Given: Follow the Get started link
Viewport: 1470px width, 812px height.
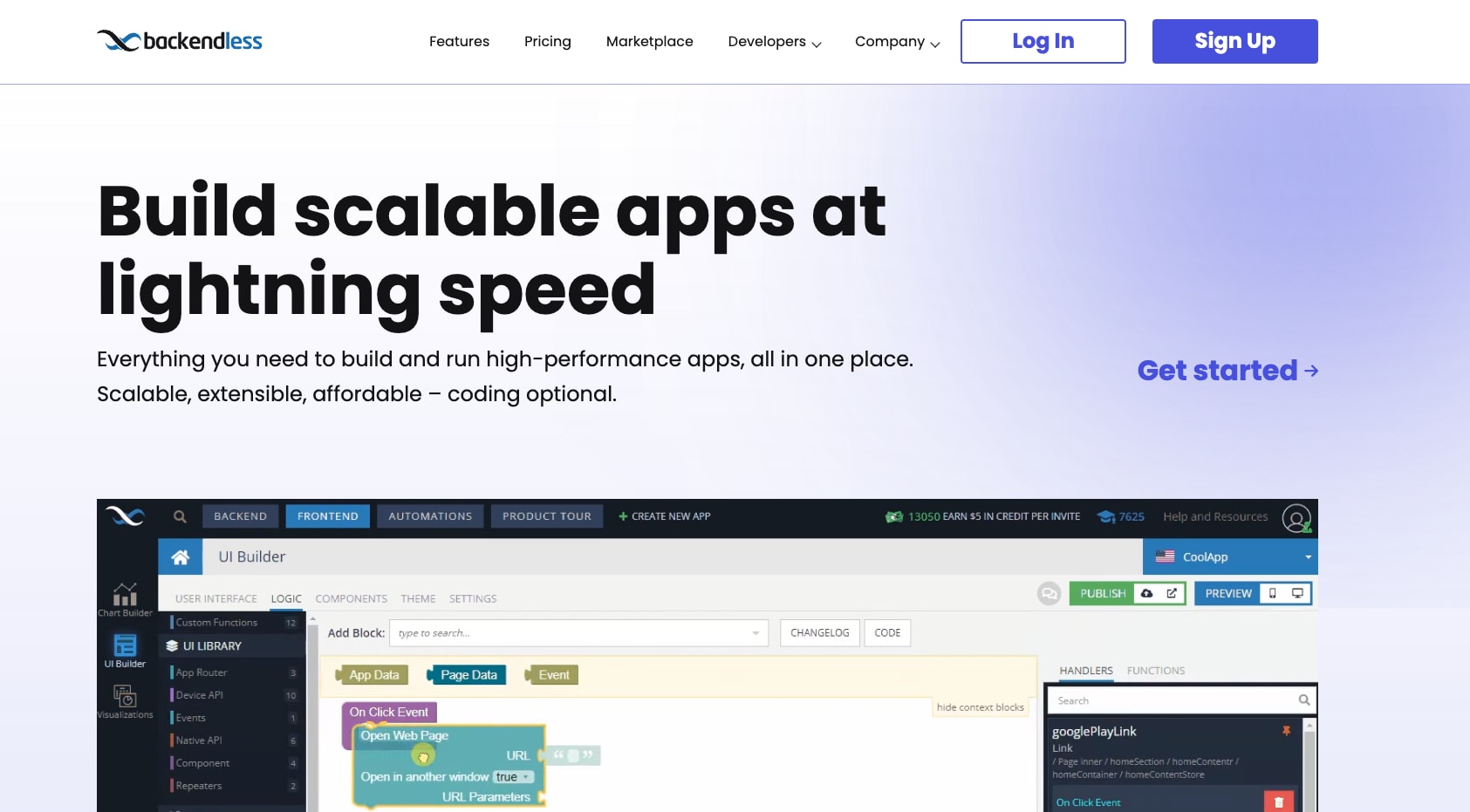Looking at the screenshot, I should pos(1227,371).
